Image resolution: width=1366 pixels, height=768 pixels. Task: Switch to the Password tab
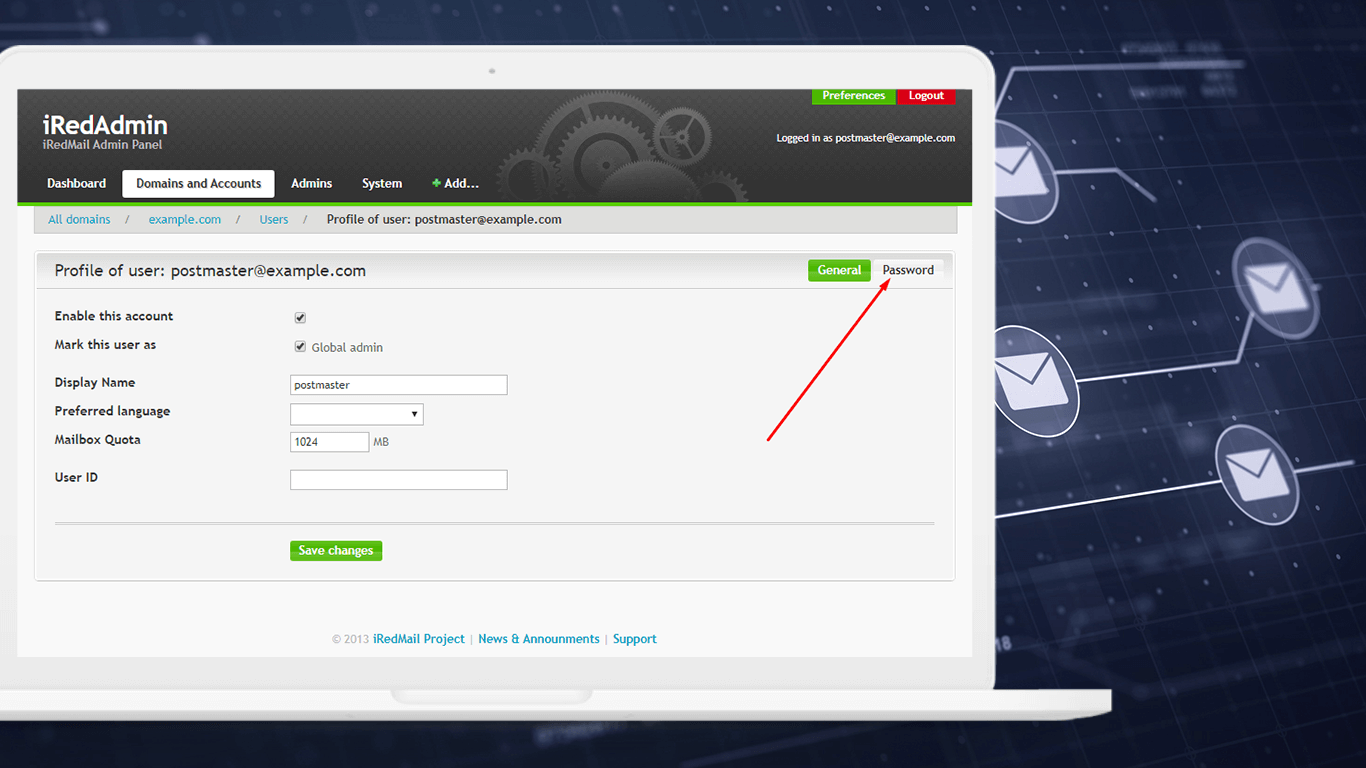point(908,270)
